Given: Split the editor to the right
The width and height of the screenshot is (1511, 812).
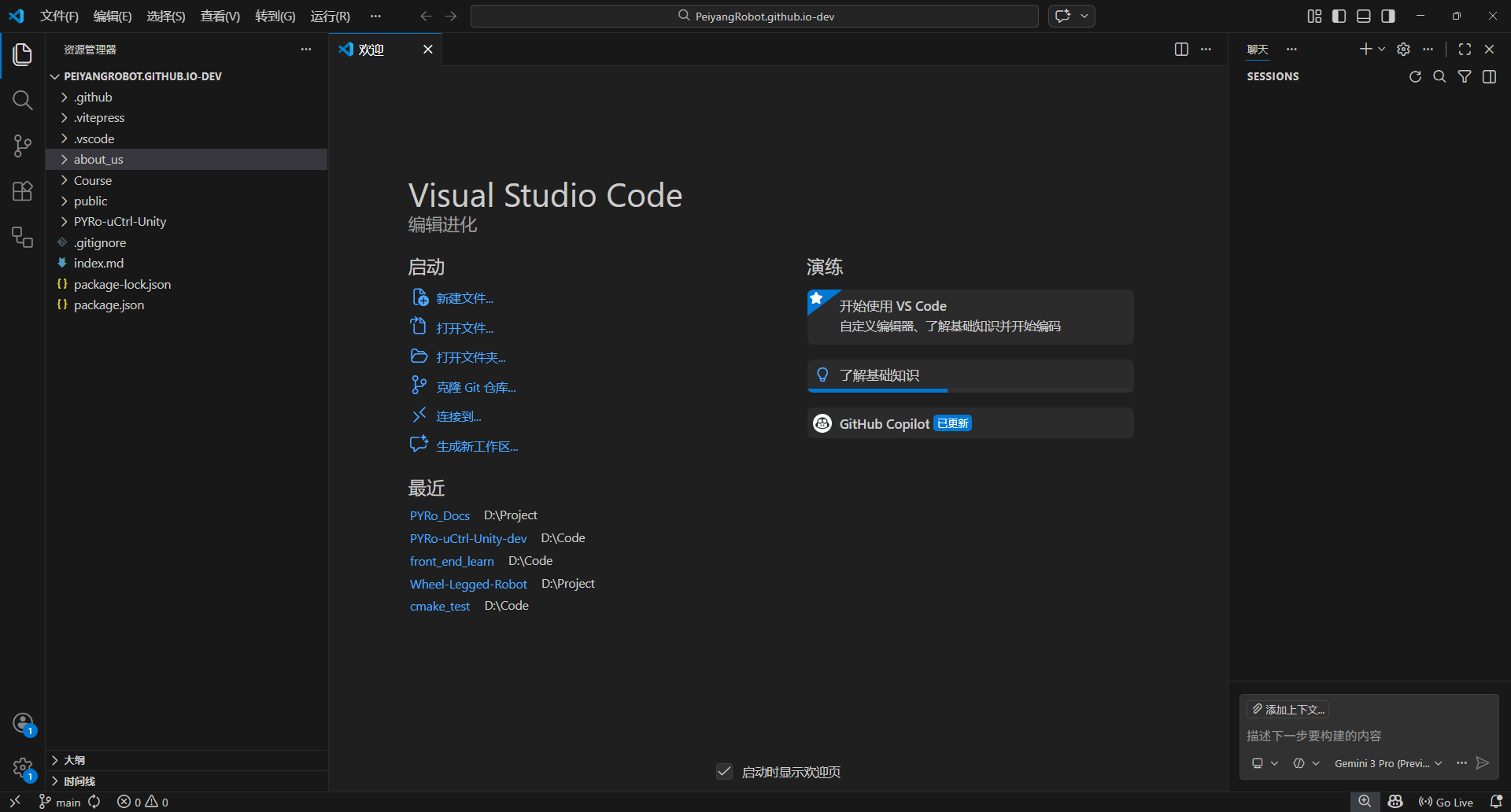Looking at the screenshot, I should [1181, 50].
